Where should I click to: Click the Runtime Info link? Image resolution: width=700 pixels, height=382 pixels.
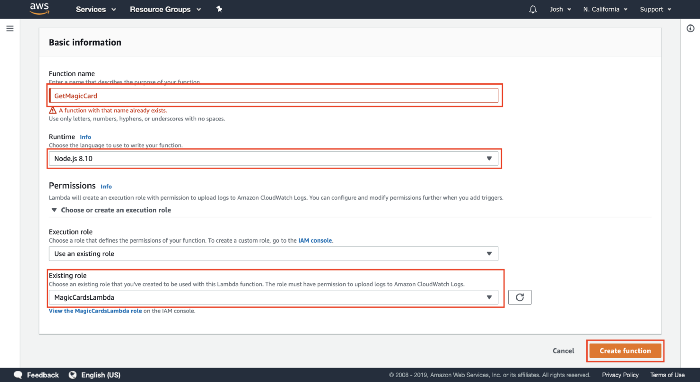pyautogui.click(x=85, y=137)
